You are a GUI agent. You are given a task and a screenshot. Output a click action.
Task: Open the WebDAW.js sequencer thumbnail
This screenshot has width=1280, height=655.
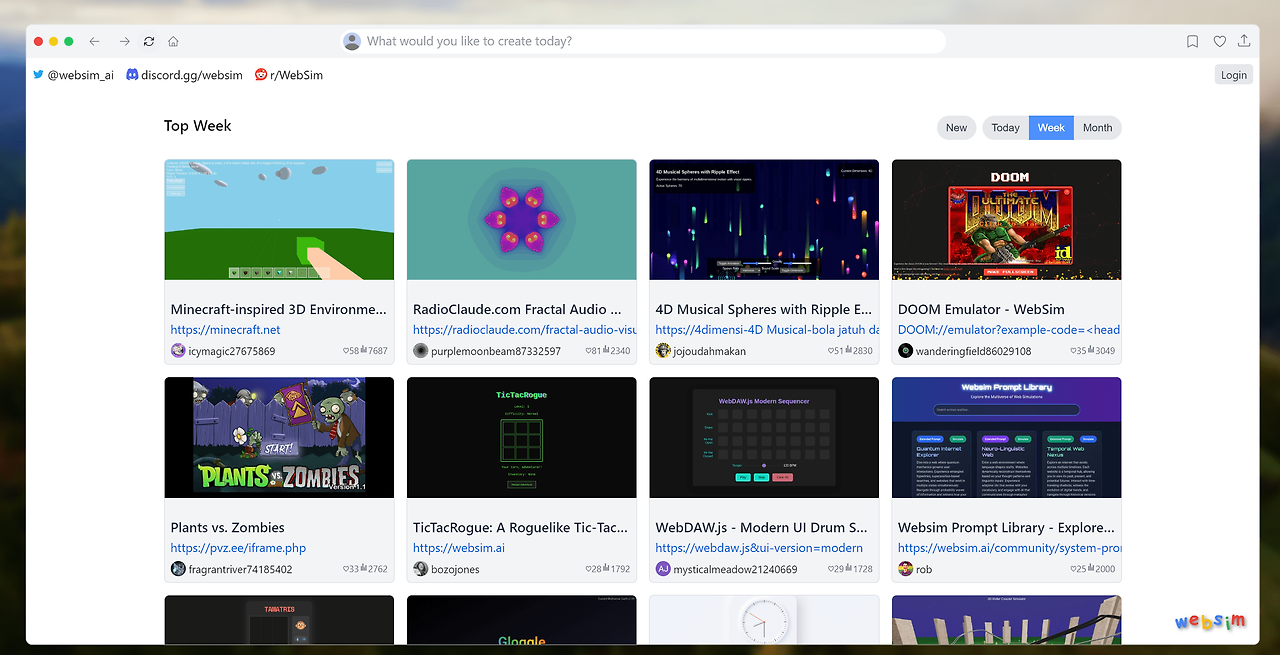click(764, 437)
